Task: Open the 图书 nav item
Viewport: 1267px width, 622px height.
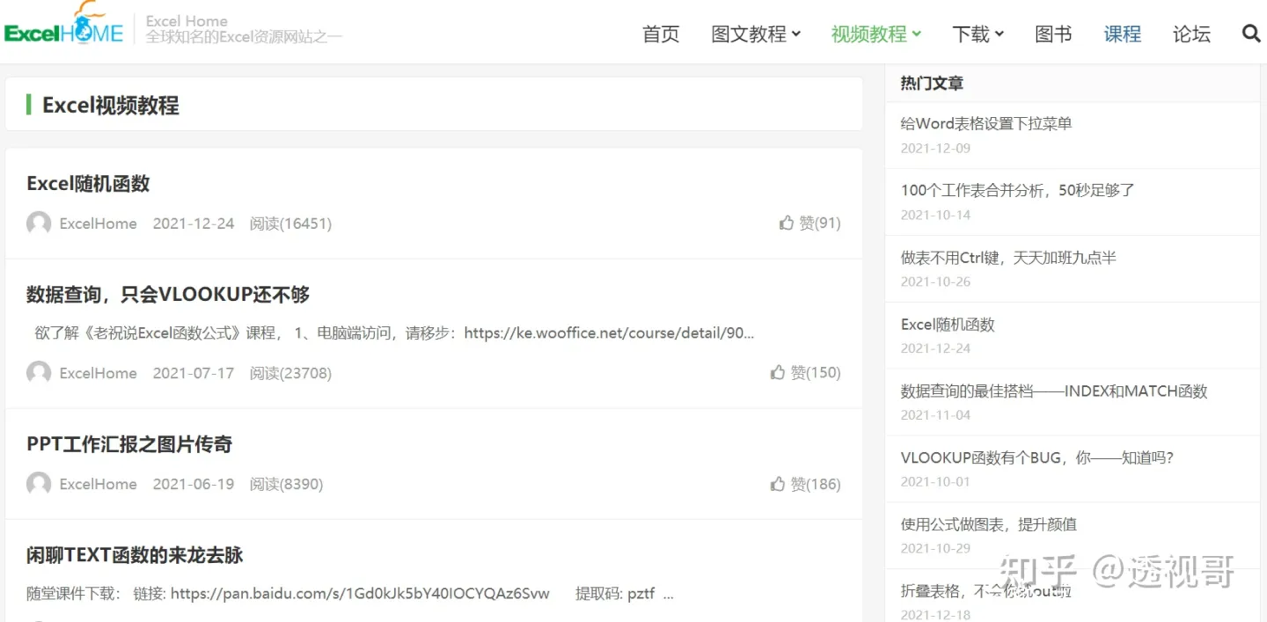Action: coord(1053,34)
